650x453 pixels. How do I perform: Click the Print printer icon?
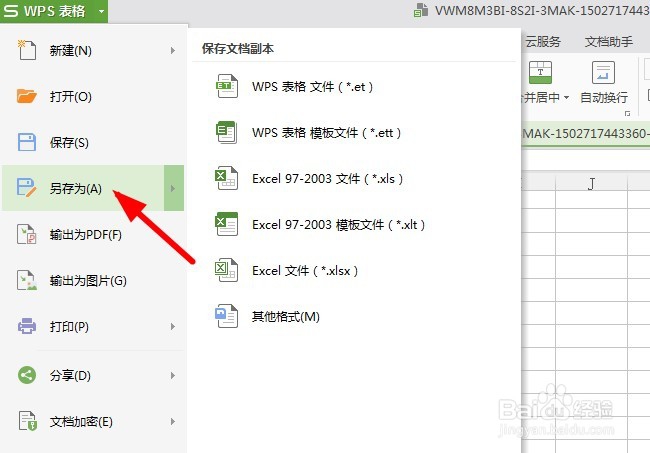pyautogui.click(x=27, y=326)
